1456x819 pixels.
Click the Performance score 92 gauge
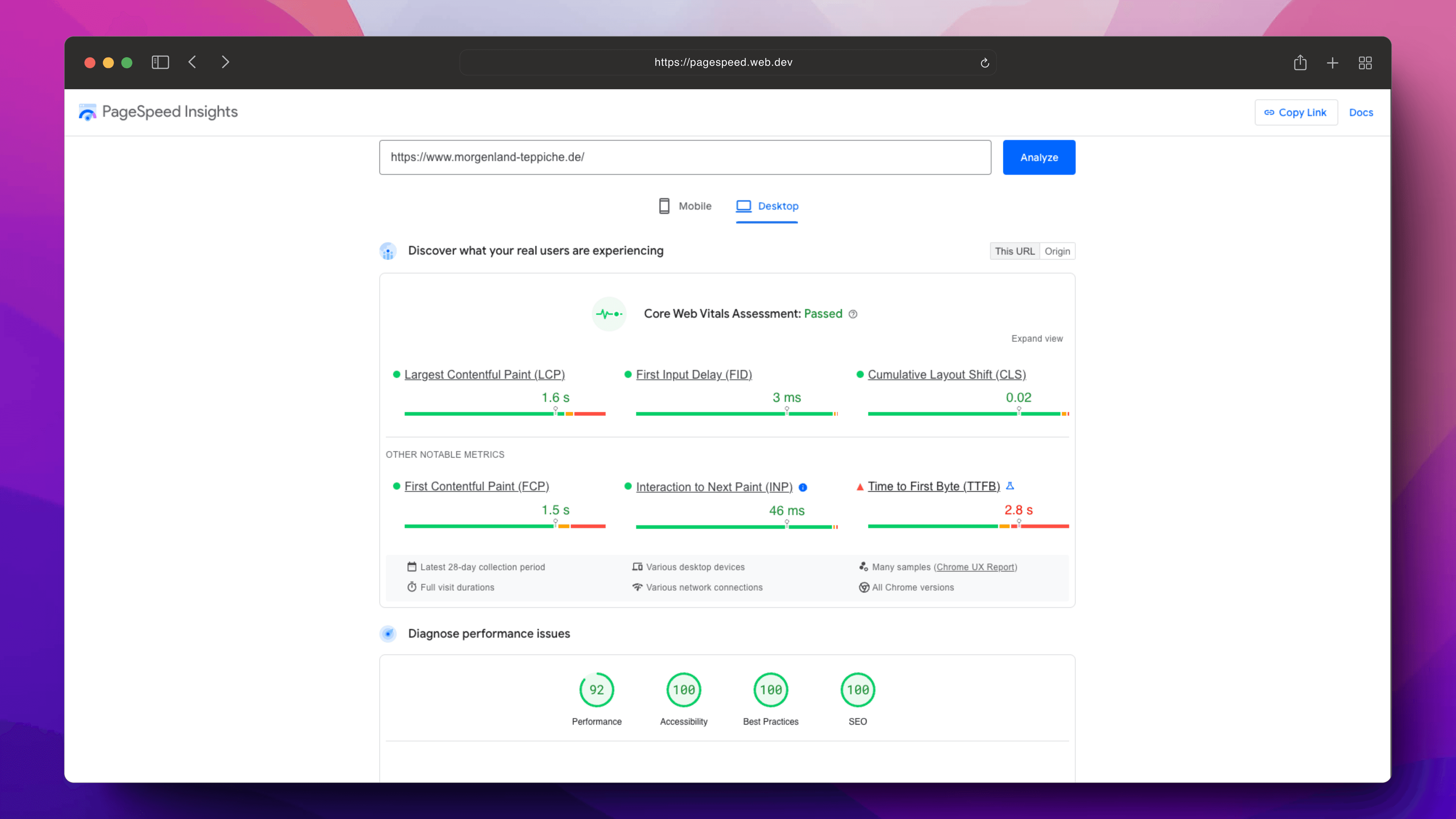[596, 690]
